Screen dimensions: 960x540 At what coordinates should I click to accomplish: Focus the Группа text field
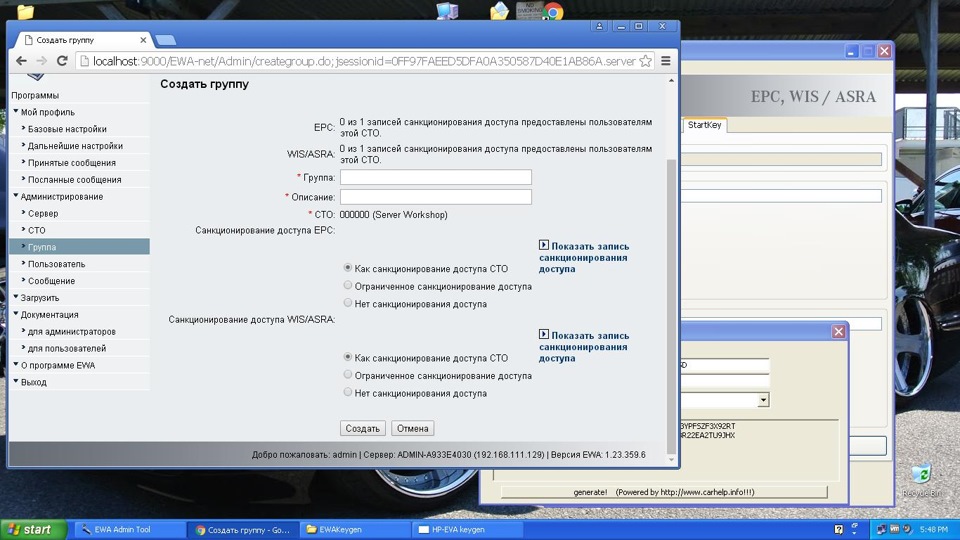click(435, 178)
